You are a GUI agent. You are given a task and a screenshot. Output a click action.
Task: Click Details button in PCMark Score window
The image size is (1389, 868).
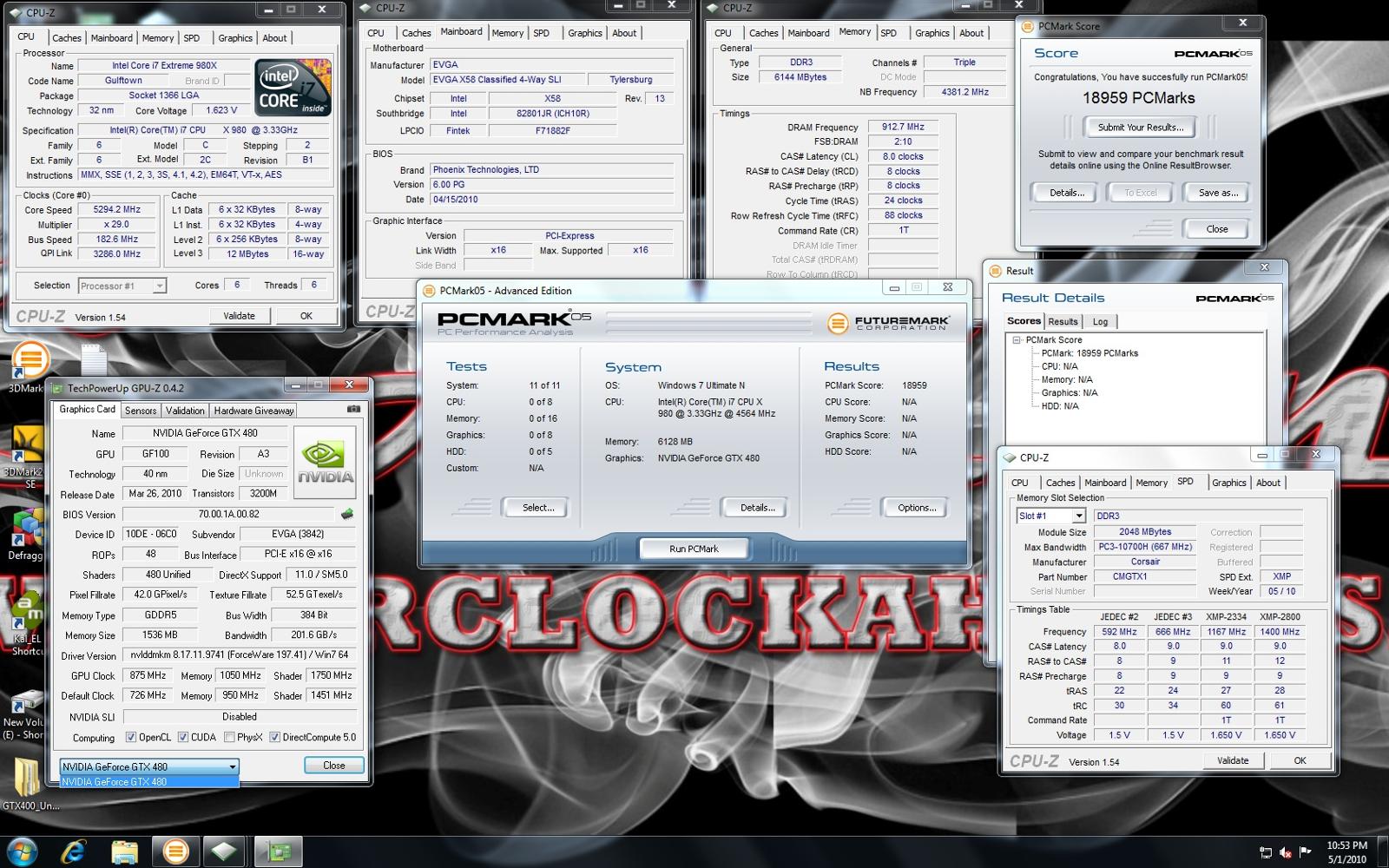[1066, 193]
